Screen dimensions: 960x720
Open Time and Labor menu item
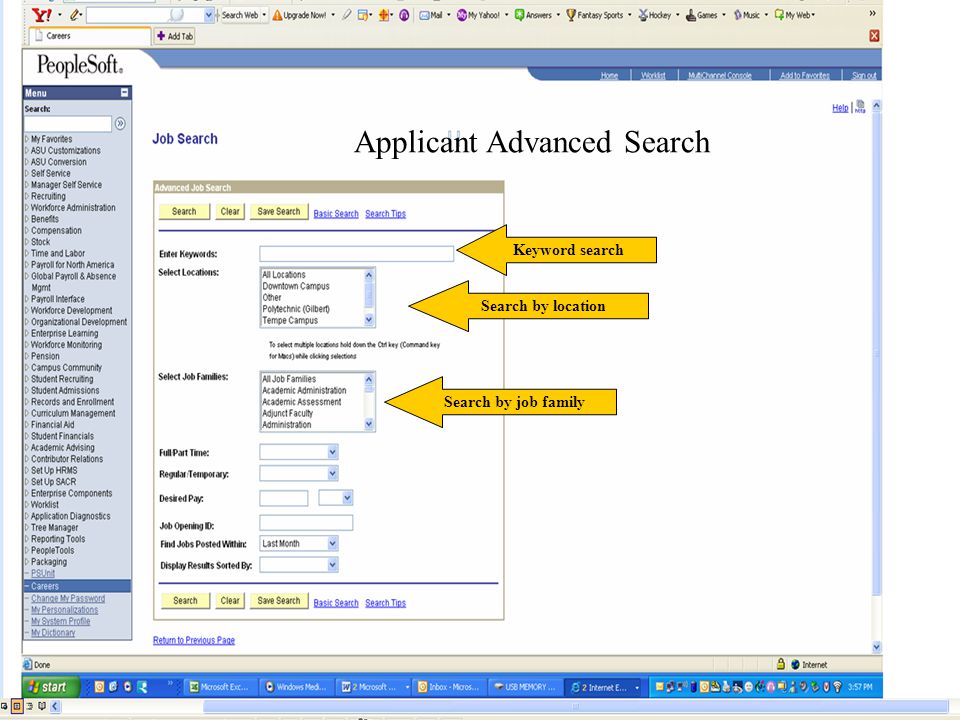click(x=58, y=253)
